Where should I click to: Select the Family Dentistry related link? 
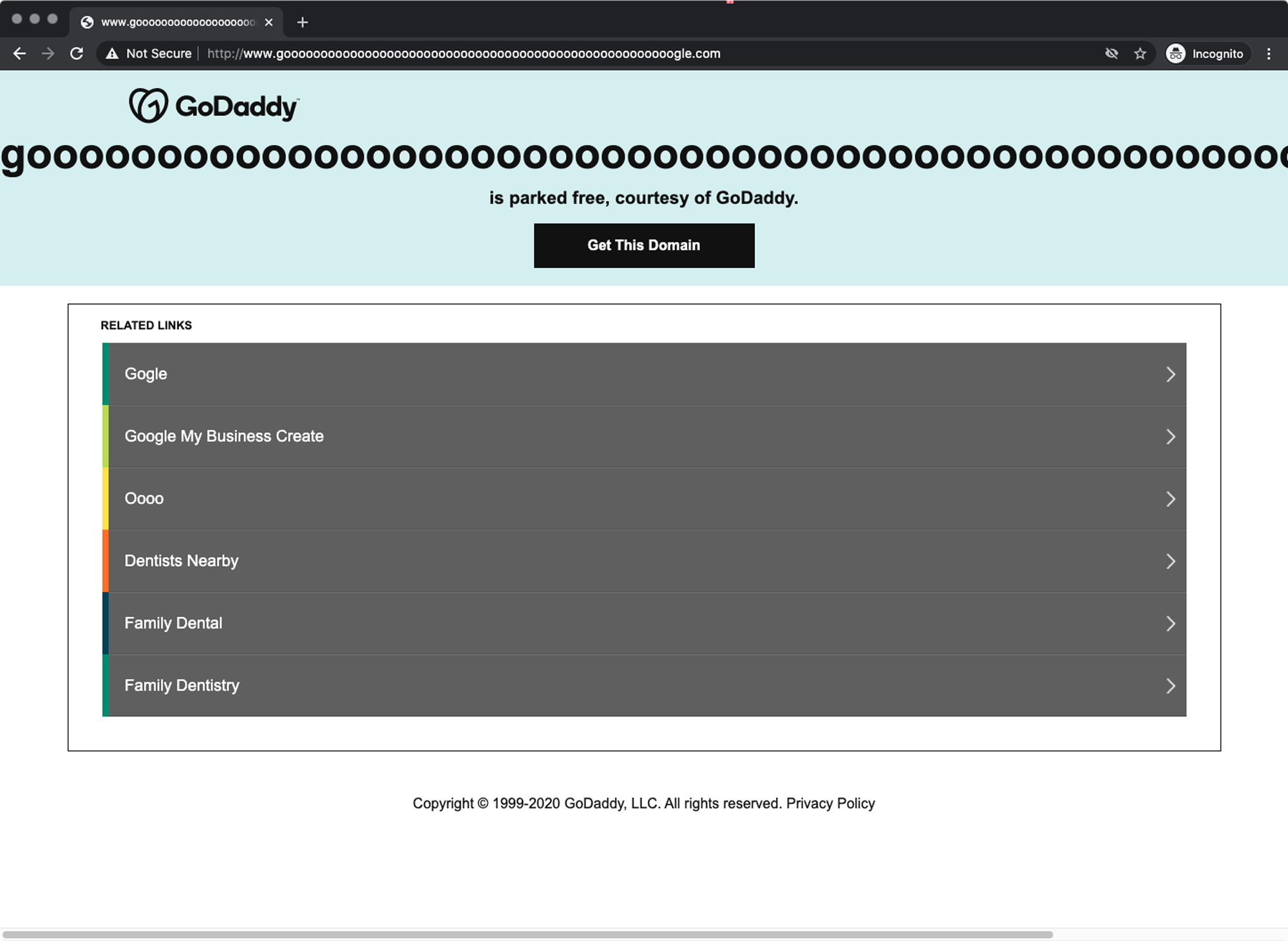182,686
